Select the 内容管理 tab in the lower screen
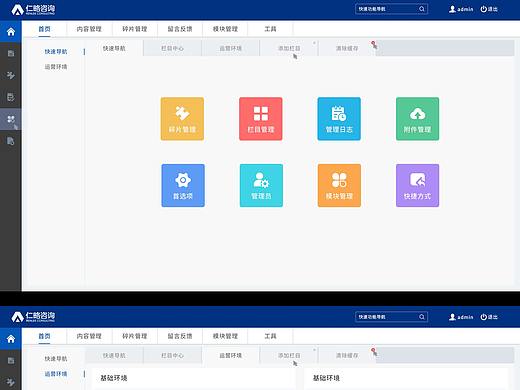Screen dimensions: 520x390 [x=89, y=336]
